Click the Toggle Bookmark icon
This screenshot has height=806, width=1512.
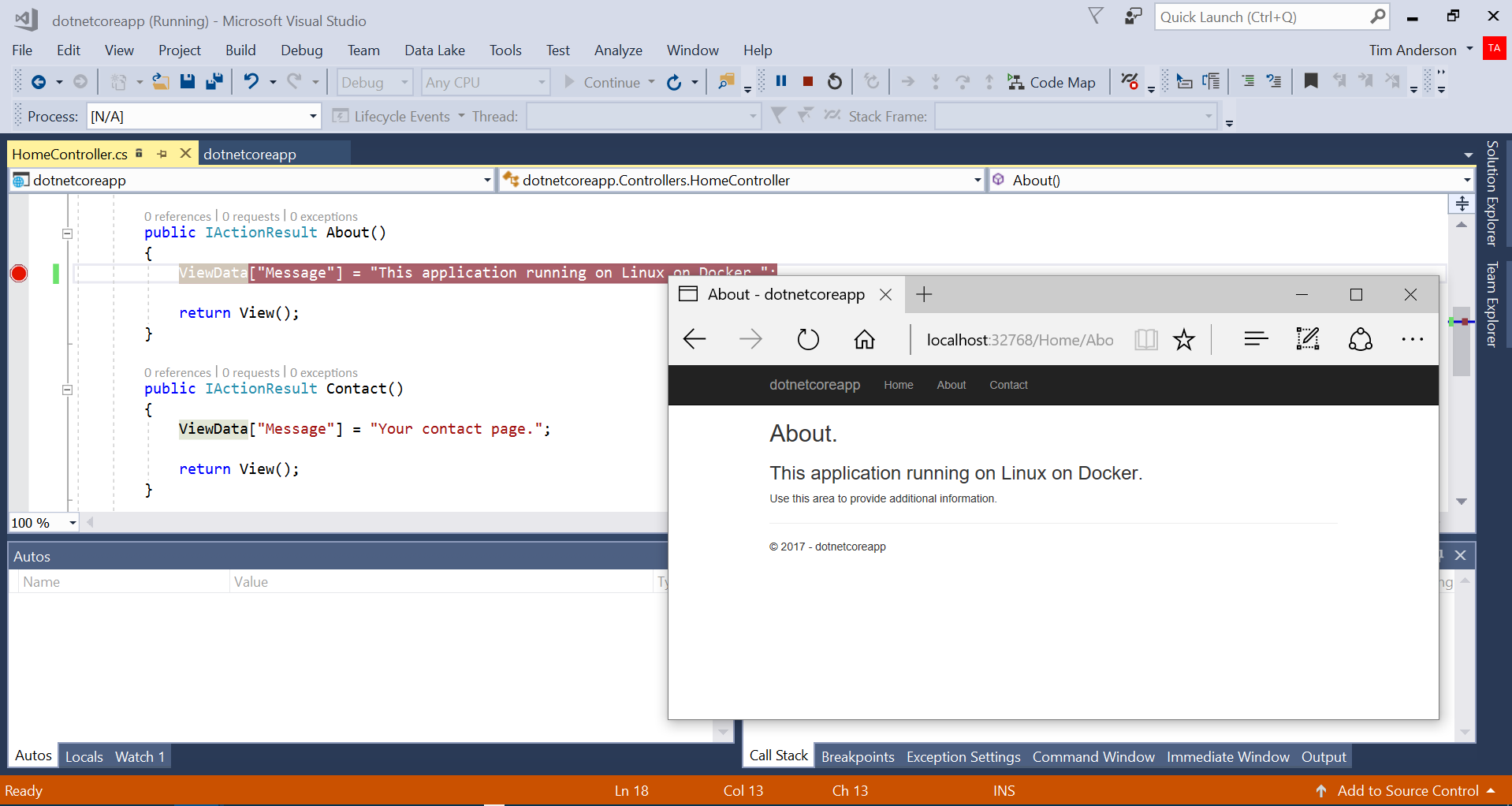coord(1311,81)
